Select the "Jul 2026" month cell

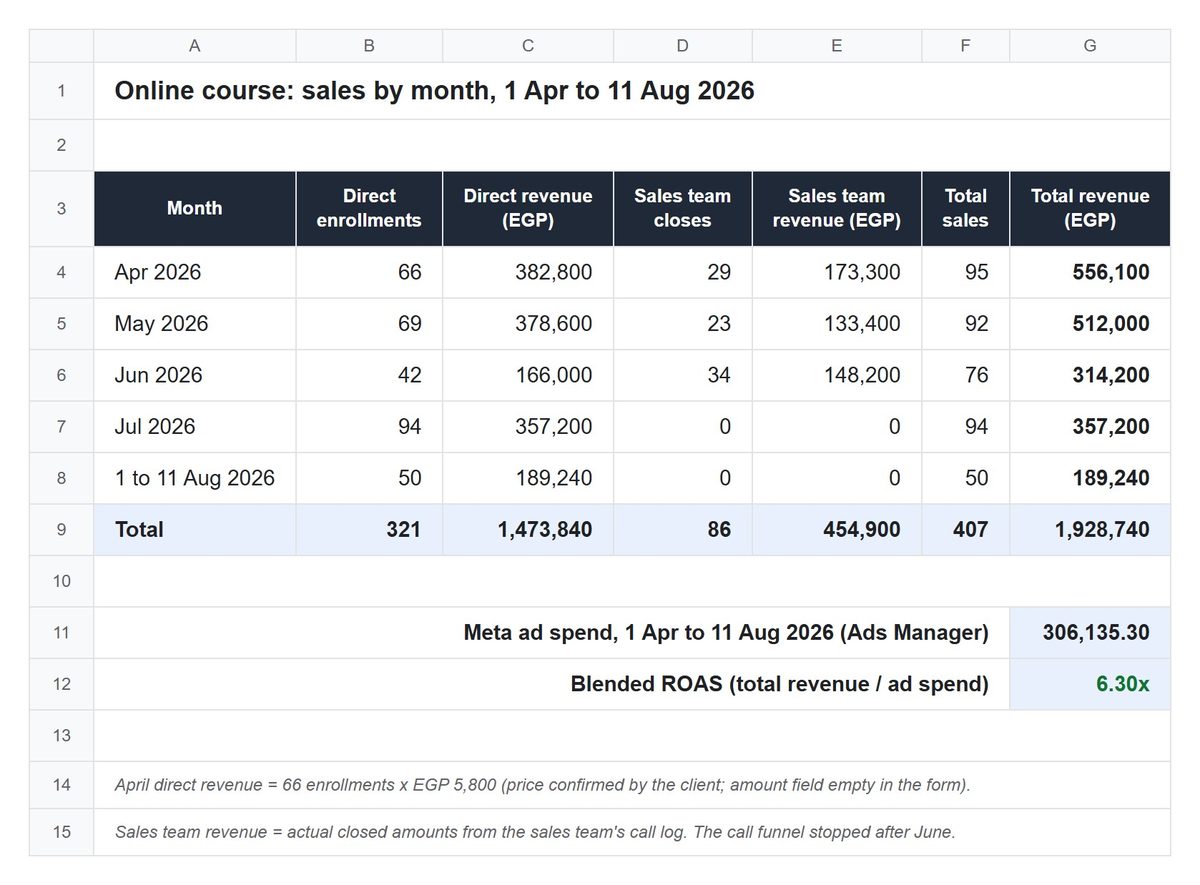(195, 427)
